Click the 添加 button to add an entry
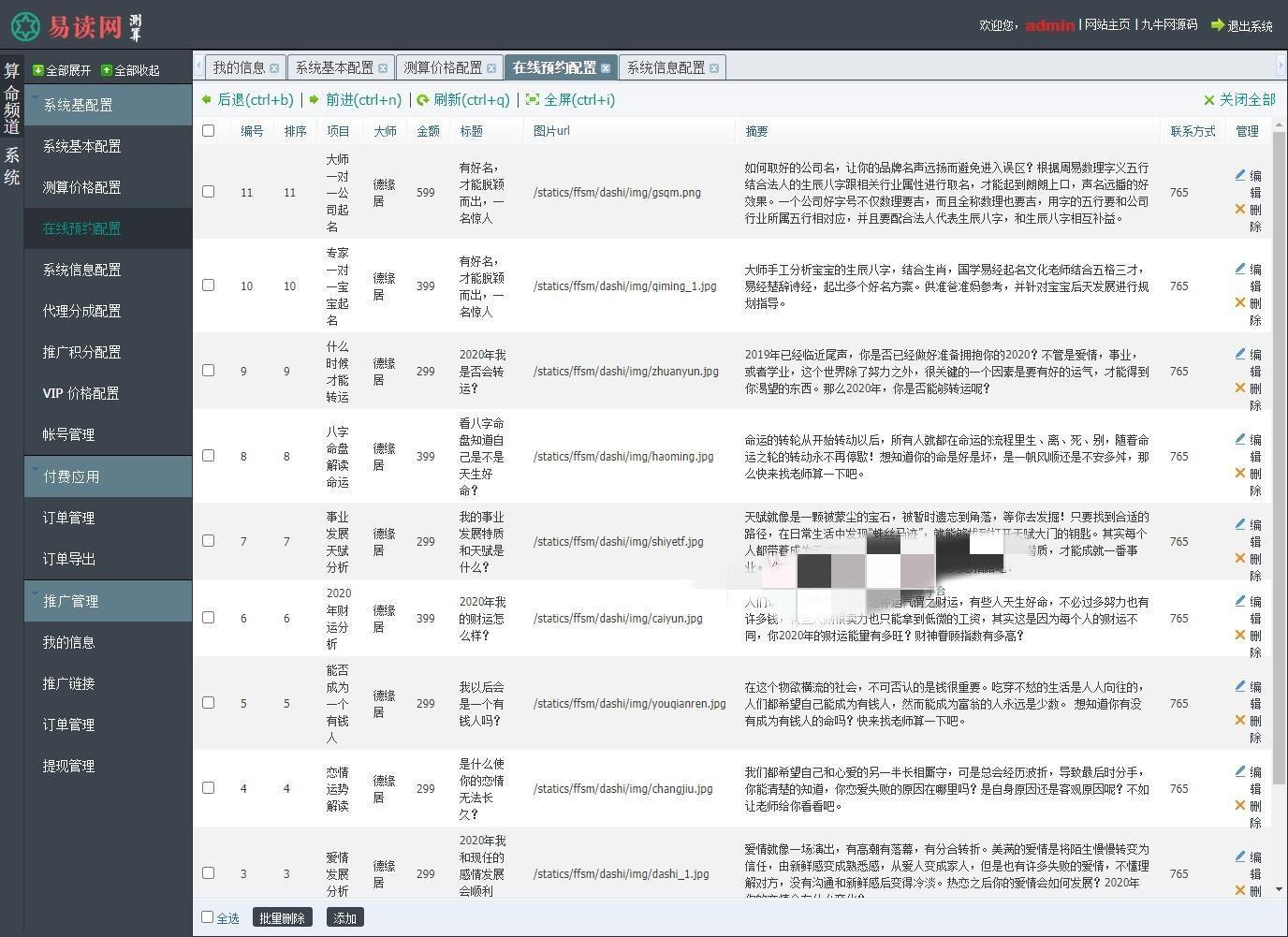The height and width of the screenshot is (937, 1288). pyautogui.click(x=344, y=917)
